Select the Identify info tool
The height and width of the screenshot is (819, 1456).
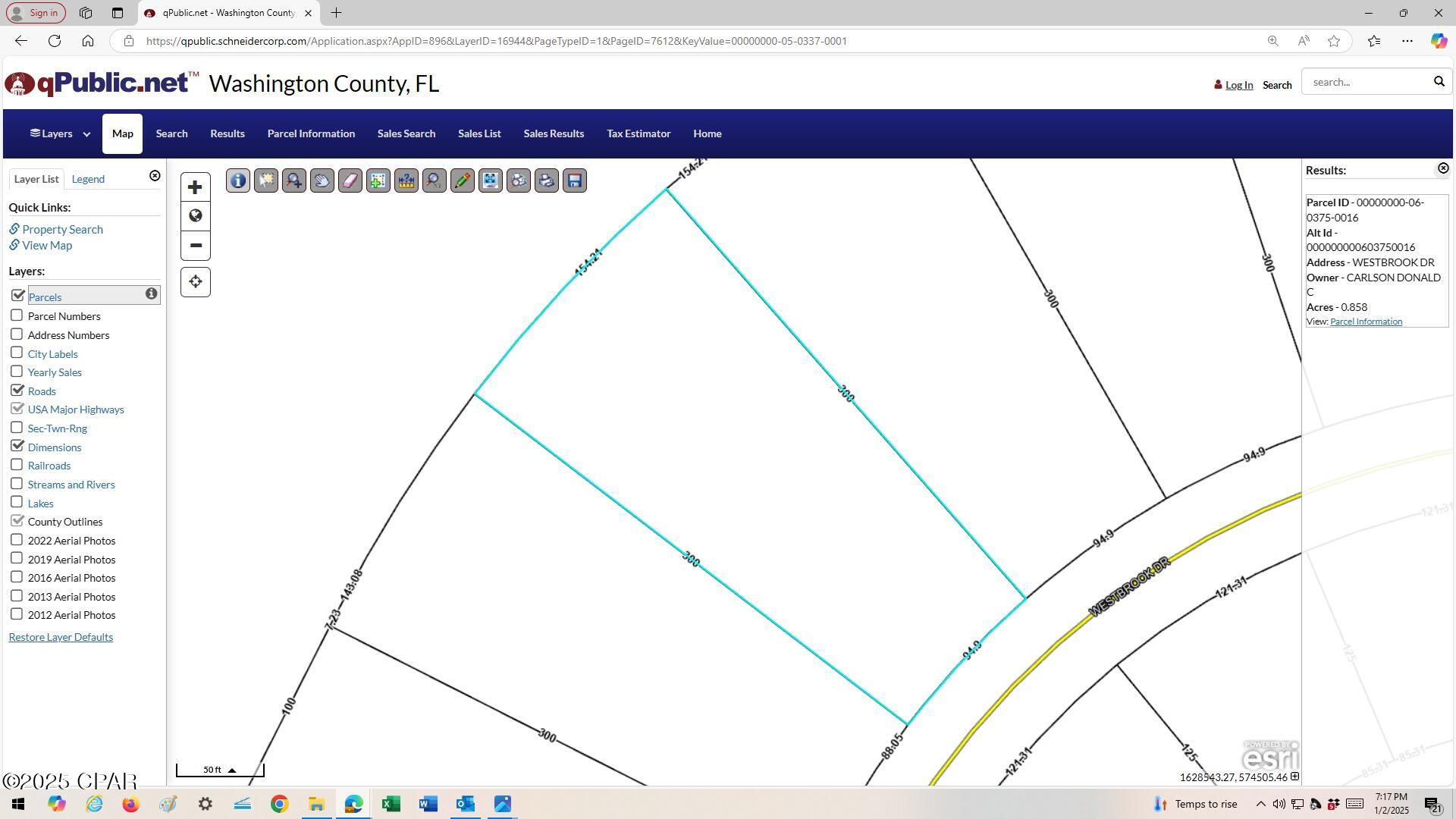[x=238, y=180]
